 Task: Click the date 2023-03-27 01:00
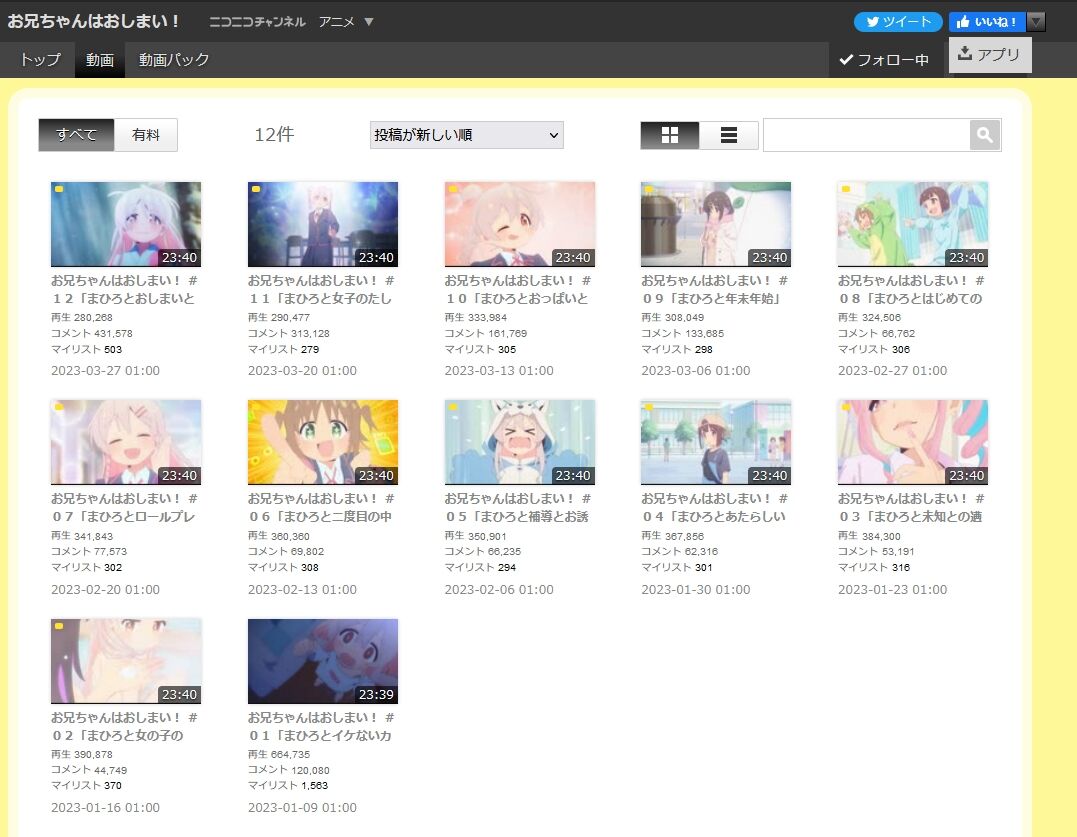point(105,371)
